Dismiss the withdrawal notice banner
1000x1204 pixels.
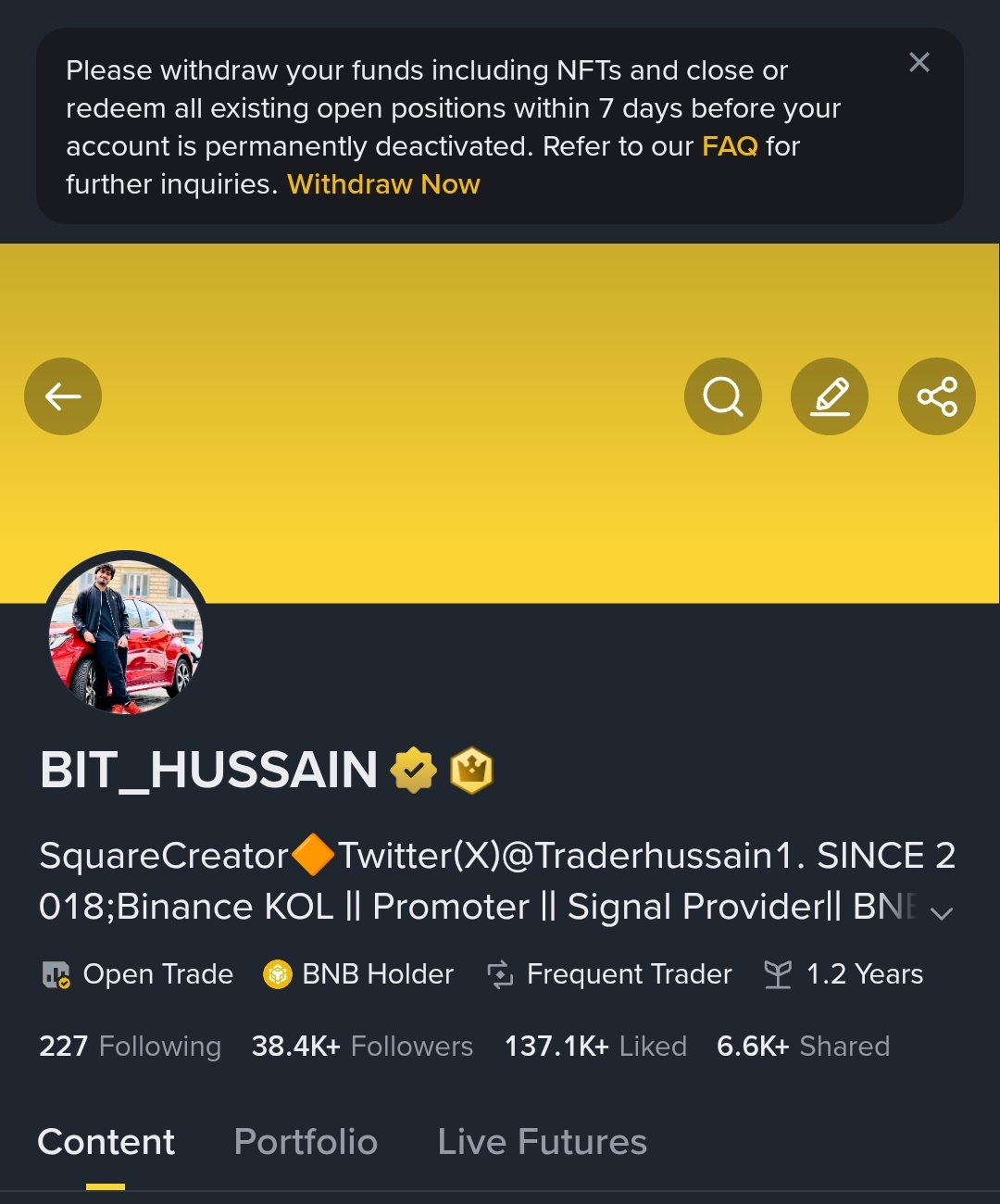click(919, 62)
